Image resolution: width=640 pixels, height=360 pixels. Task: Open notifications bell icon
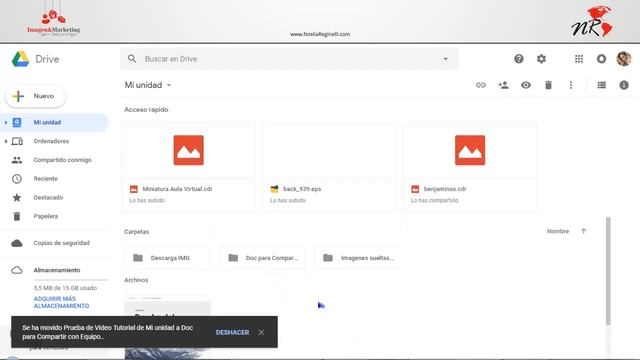(601, 59)
